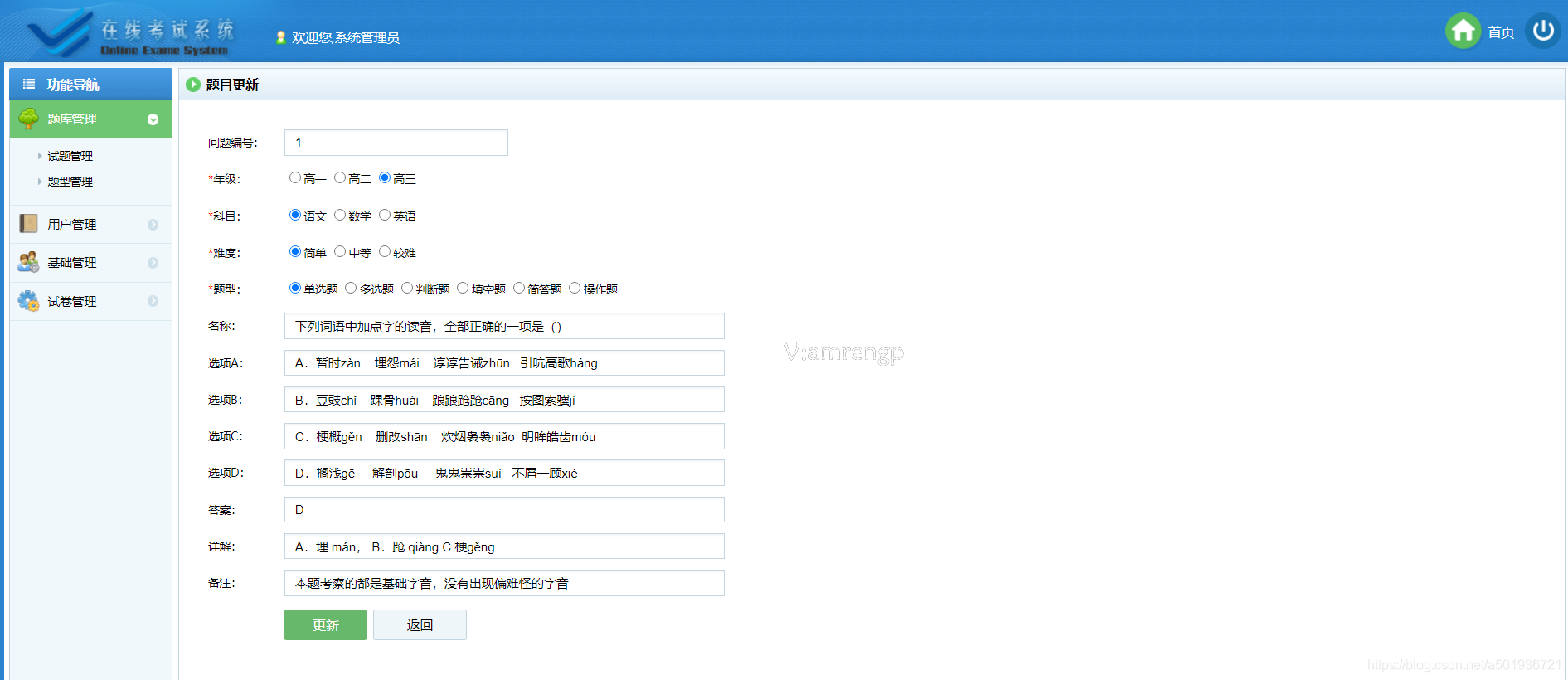Click the book icon for 用户管理
This screenshot has height=680, width=1568.
pyautogui.click(x=29, y=224)
